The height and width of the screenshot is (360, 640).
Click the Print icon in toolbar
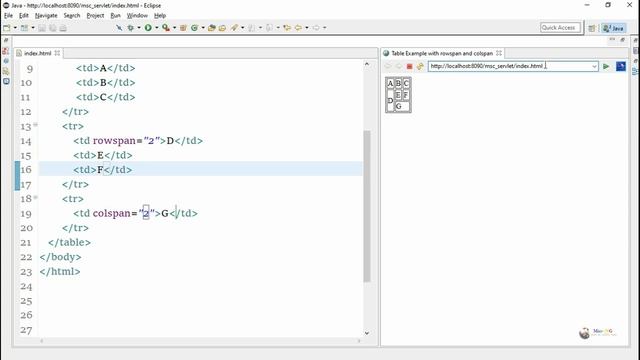63,28
